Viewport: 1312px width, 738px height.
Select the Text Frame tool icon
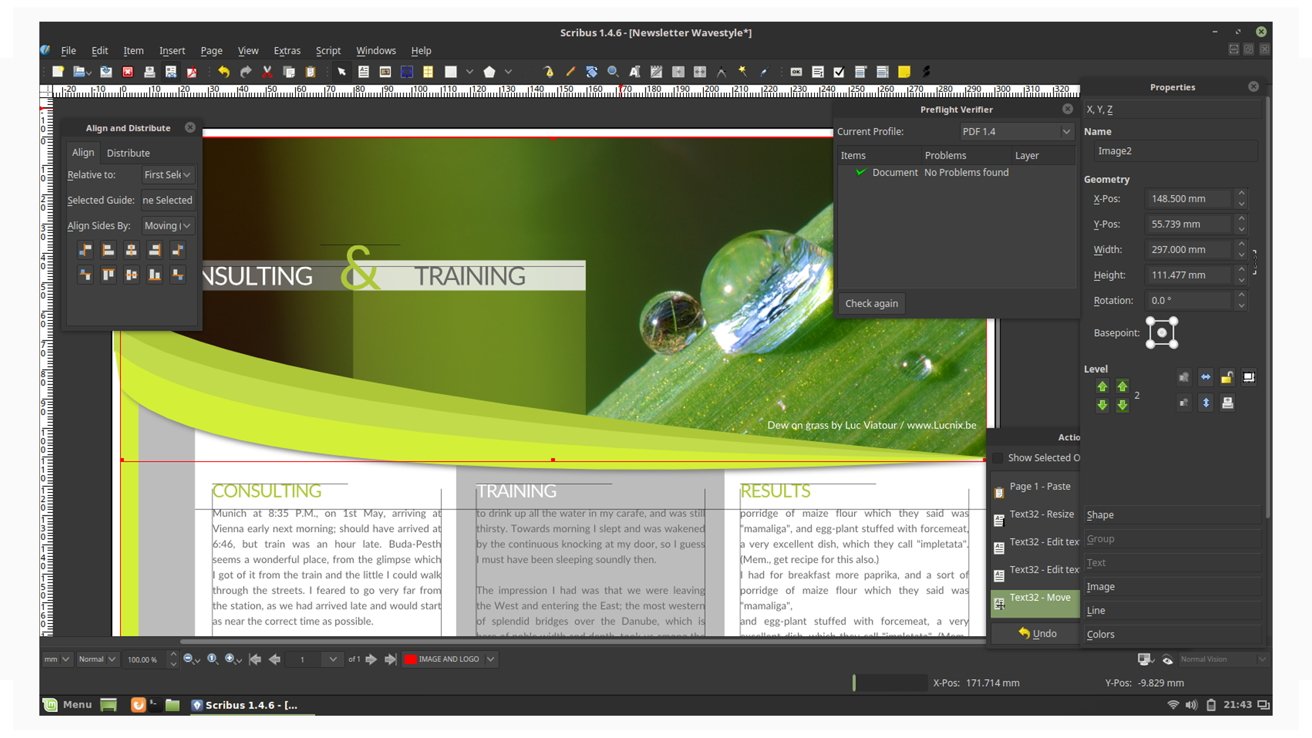point(363,72)
